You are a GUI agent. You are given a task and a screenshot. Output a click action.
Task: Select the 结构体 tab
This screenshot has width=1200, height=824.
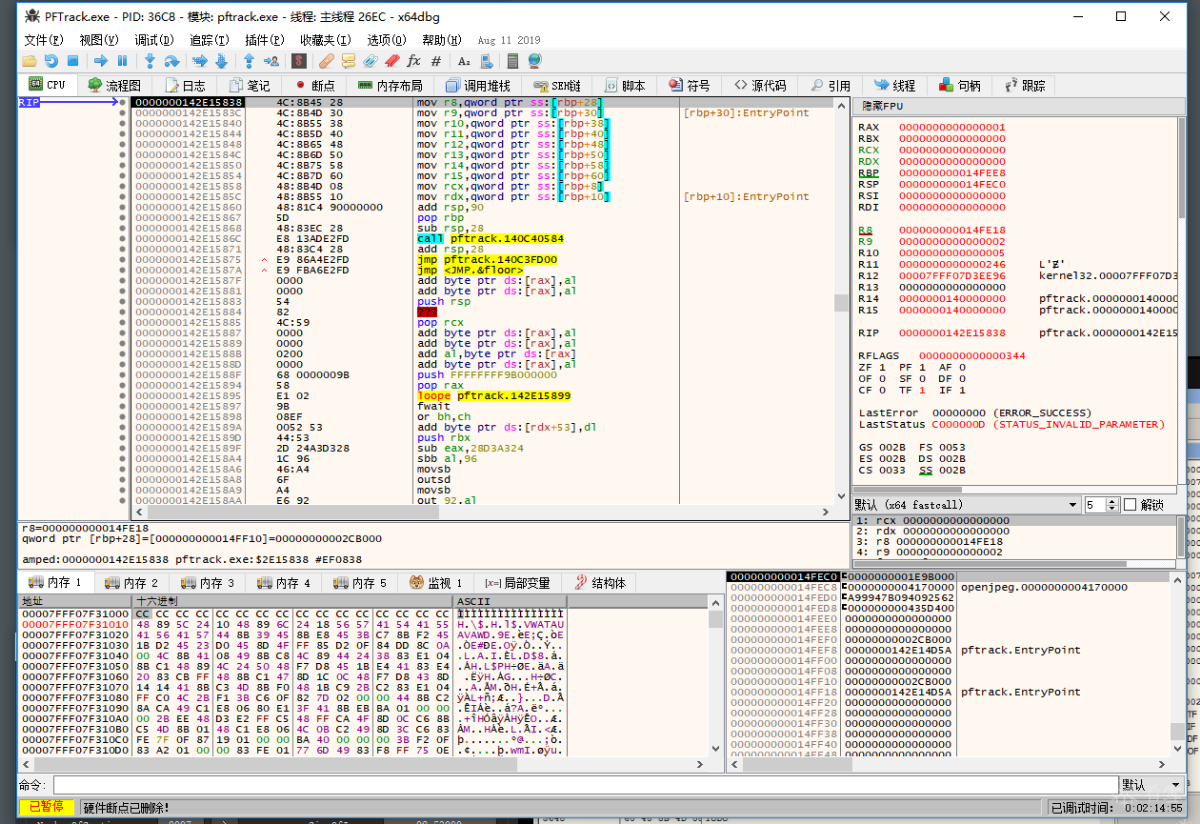coord(600,583)
